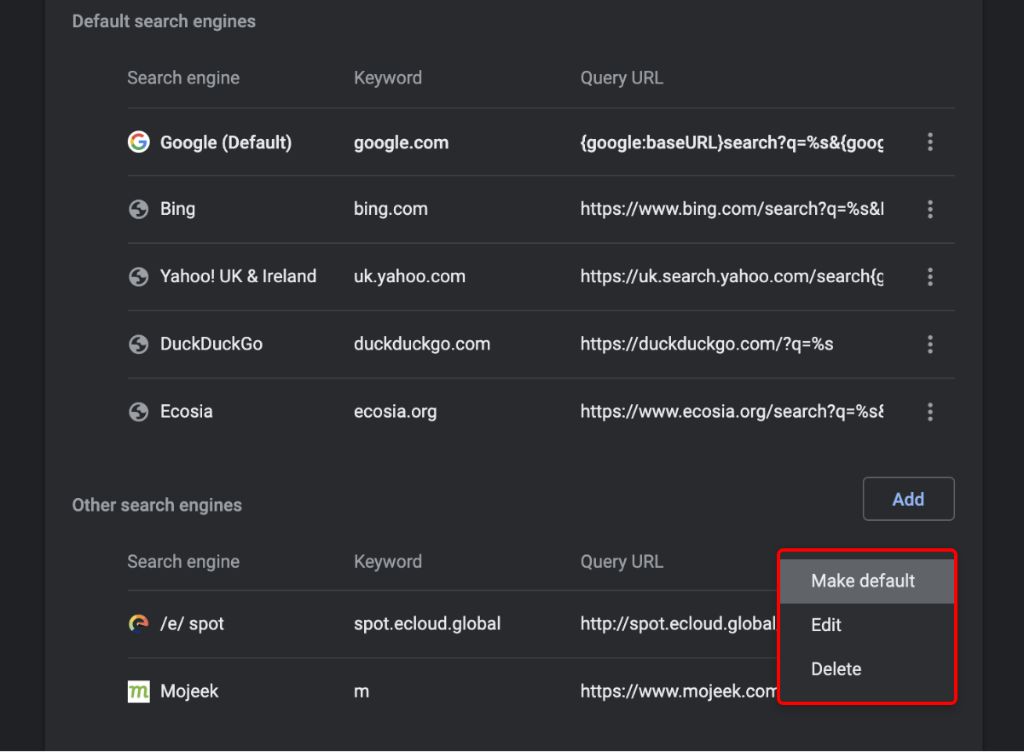Screen dimensions: 1024x752
Task: Select the Mojeek engine name
Action: (189, 691)
